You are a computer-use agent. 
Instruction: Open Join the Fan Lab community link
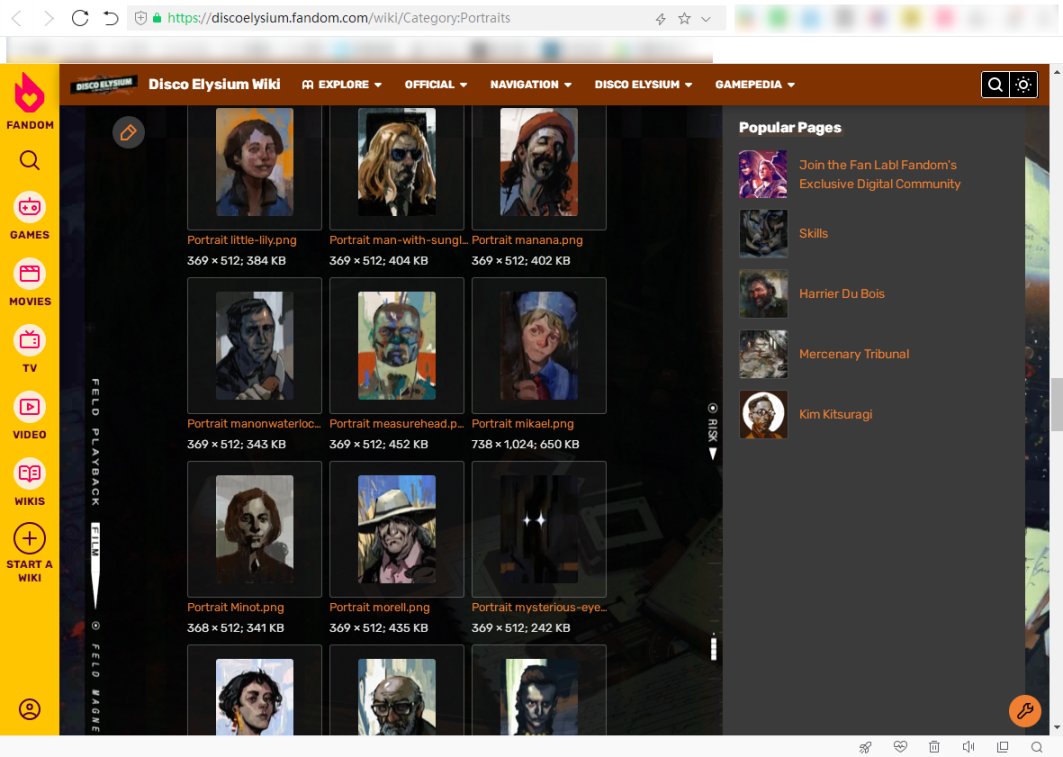pos(880,174)
